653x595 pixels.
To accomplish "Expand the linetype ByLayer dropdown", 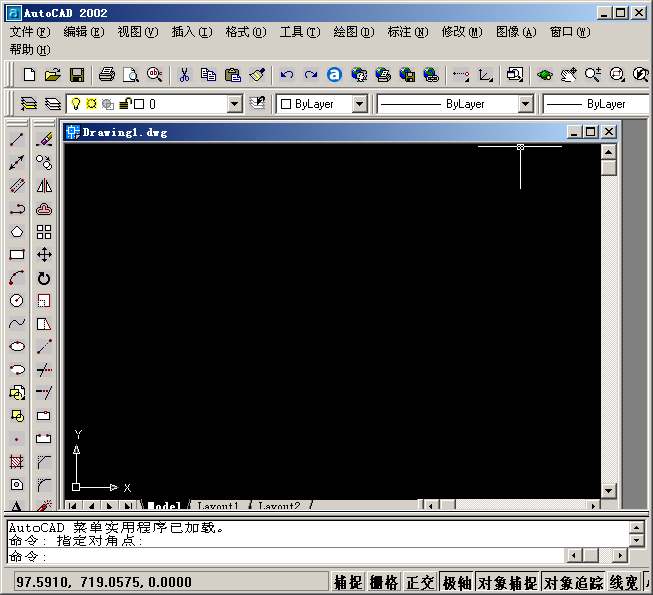I will click(x=526, y=104).
